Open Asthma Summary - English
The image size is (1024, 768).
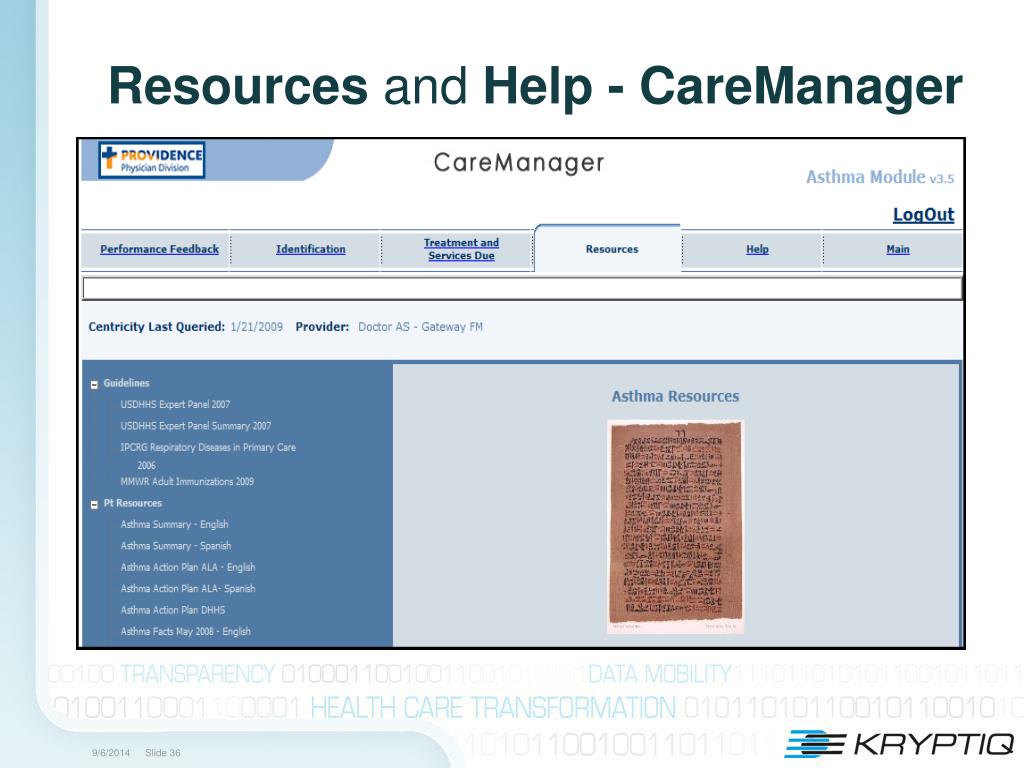[174, 524]
